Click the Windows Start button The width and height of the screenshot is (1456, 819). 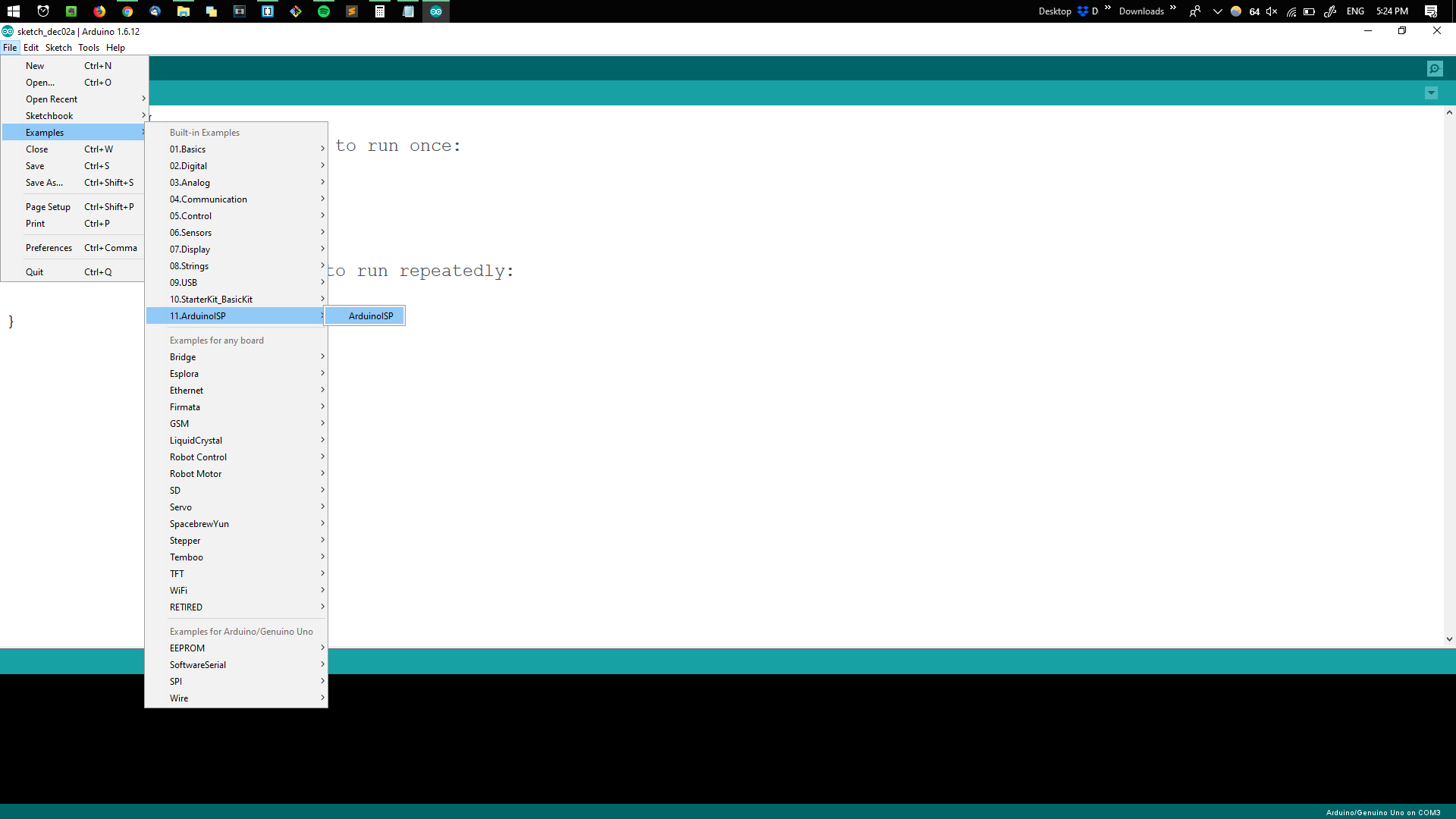click(13, 11)
